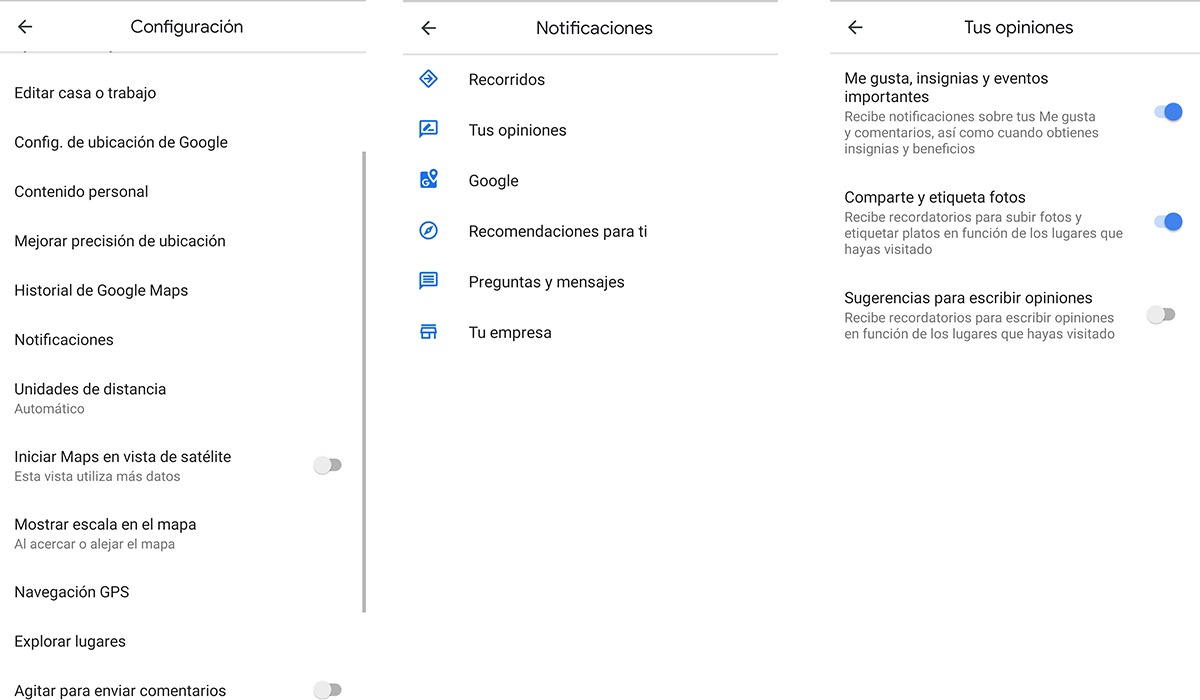Enable Iniciar Maps en vista de satélite

[327, 465]
